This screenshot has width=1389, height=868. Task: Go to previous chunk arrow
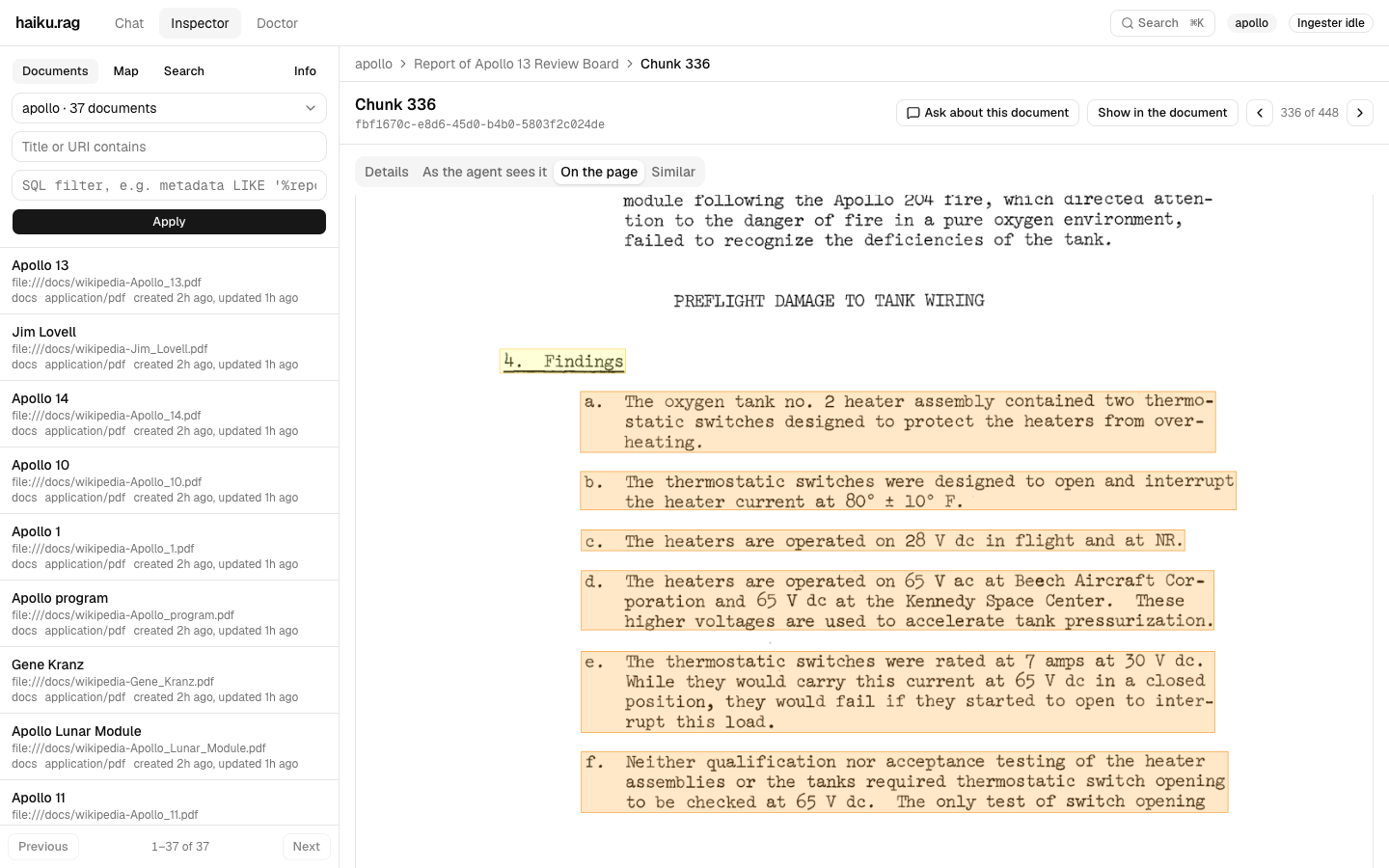(1260, 113)
